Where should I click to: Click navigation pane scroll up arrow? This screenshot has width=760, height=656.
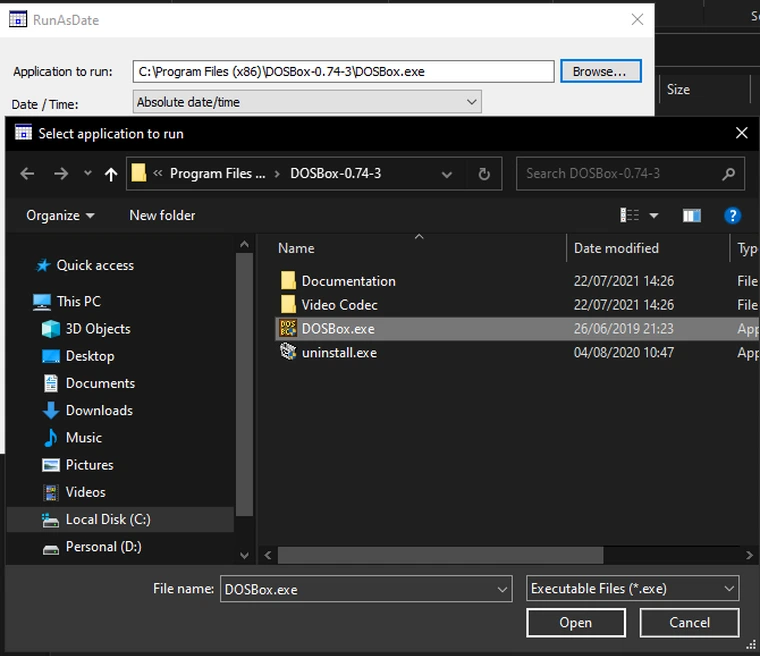[x=244, y=245]
